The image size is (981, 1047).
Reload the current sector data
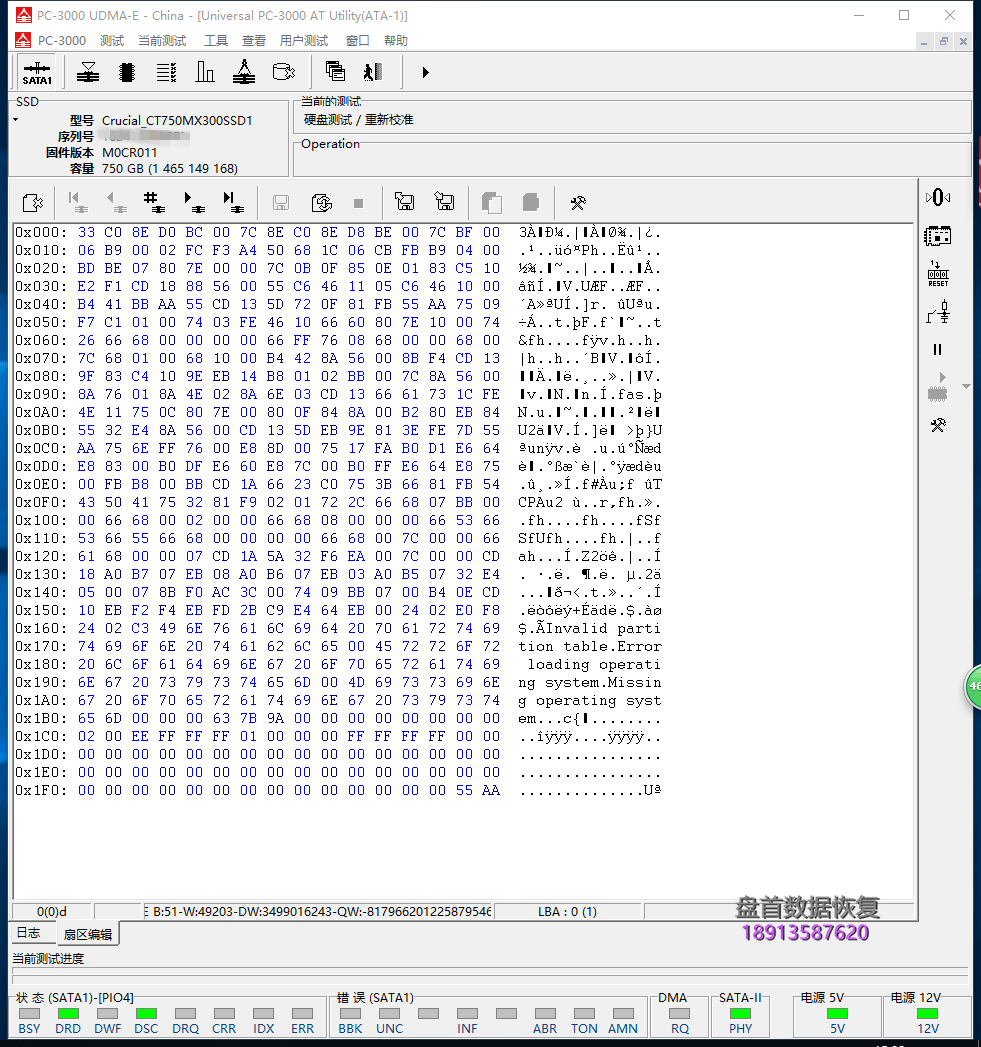coord(321,202)
